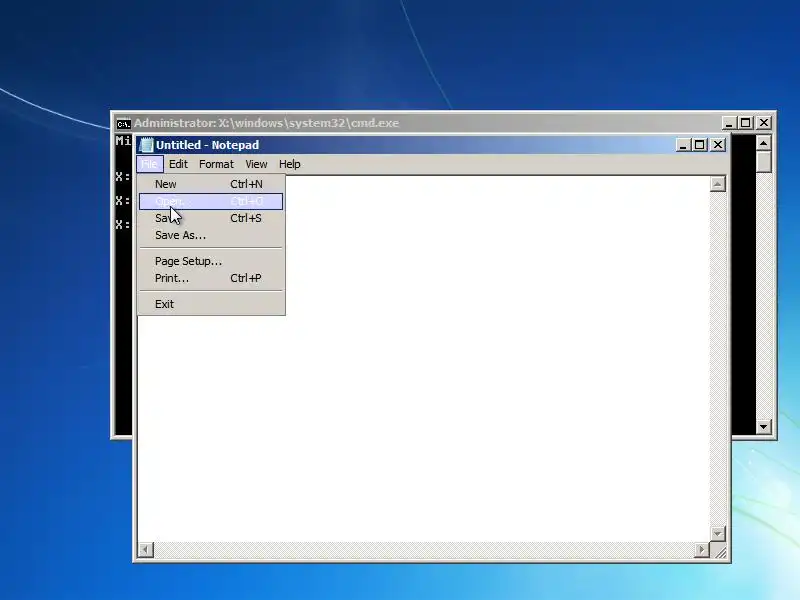Choose Print... from the File menu

point(211,278)
